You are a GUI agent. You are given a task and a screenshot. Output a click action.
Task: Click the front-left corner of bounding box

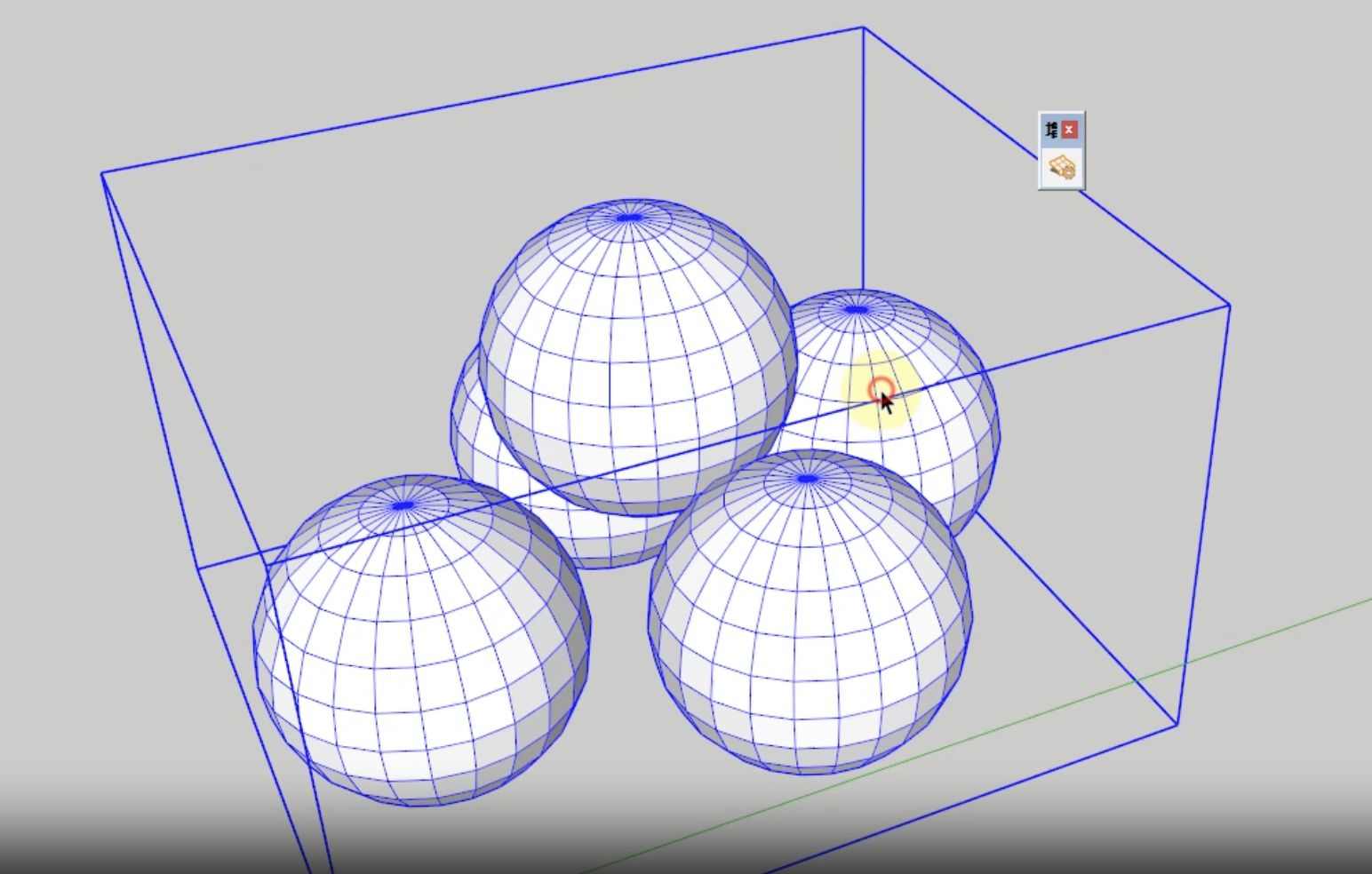197,568
